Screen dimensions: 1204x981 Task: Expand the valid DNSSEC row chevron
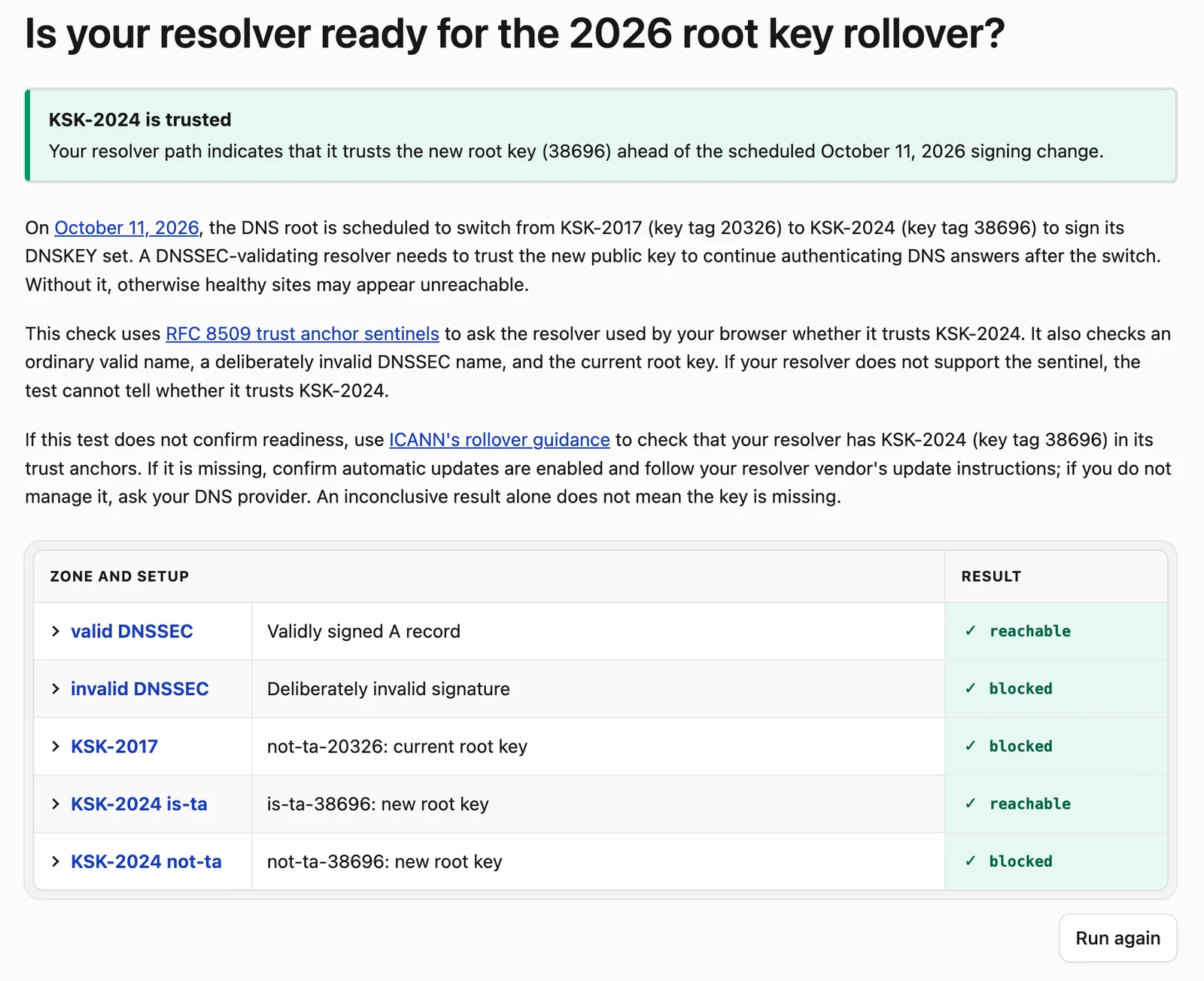click(55, 631)
